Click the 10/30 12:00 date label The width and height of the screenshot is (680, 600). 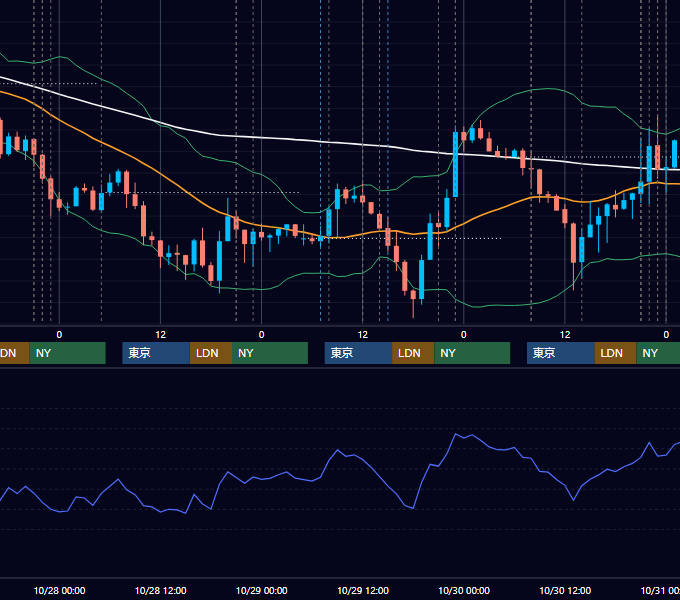pyautogui.click(x=565, y=590)
